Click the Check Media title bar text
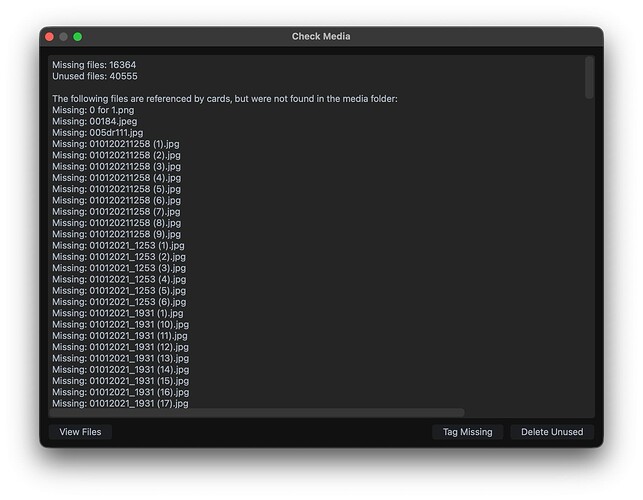 321,37
